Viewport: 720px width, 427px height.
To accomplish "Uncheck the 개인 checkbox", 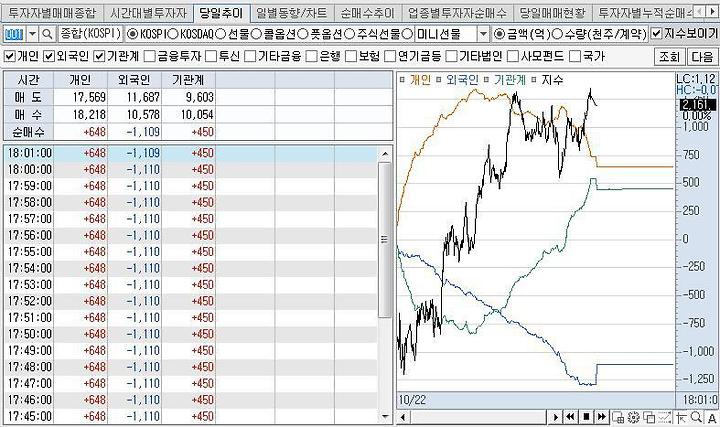I will tap(10, 56).
